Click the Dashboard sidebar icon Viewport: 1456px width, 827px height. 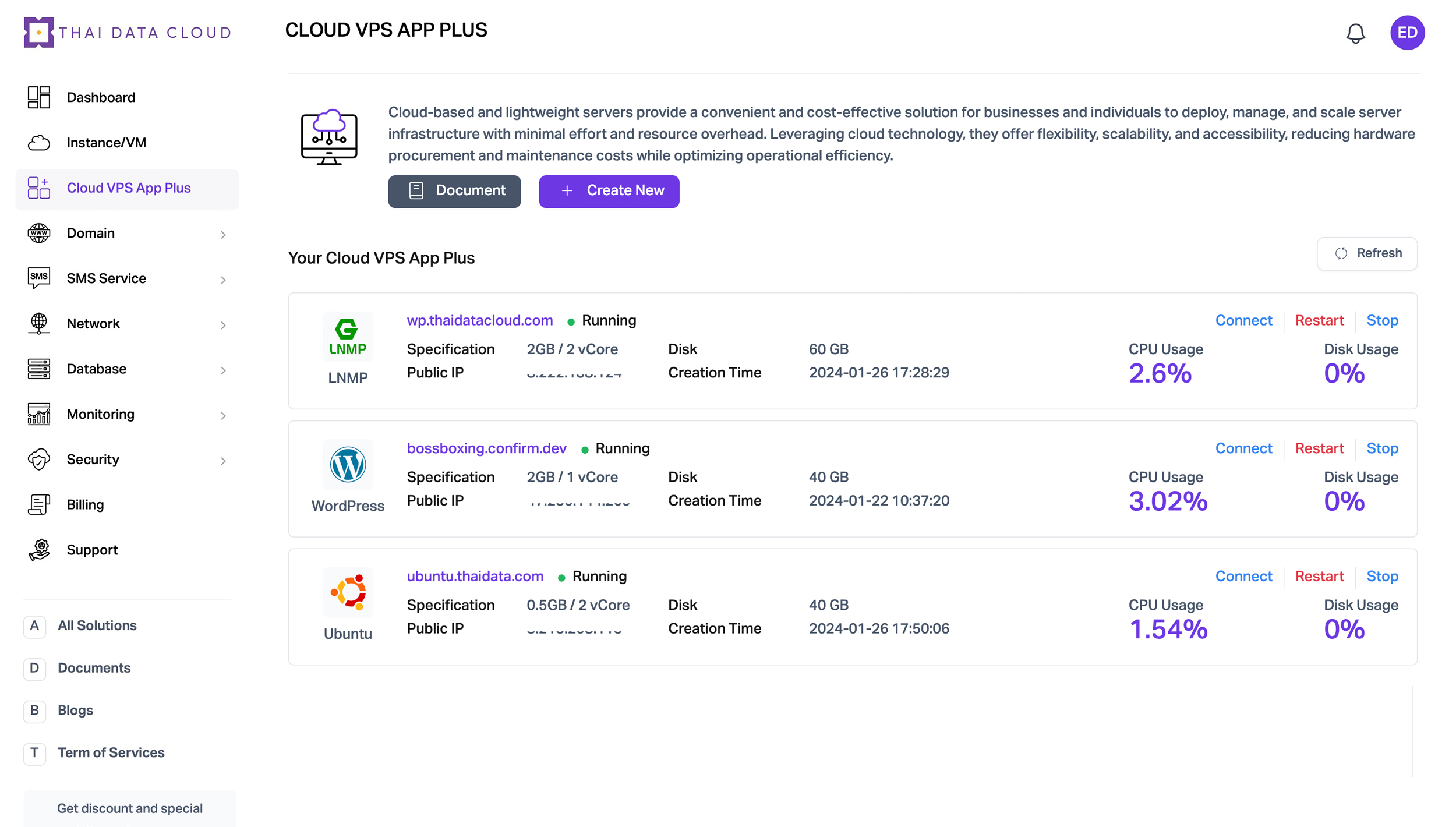(39, 97)
